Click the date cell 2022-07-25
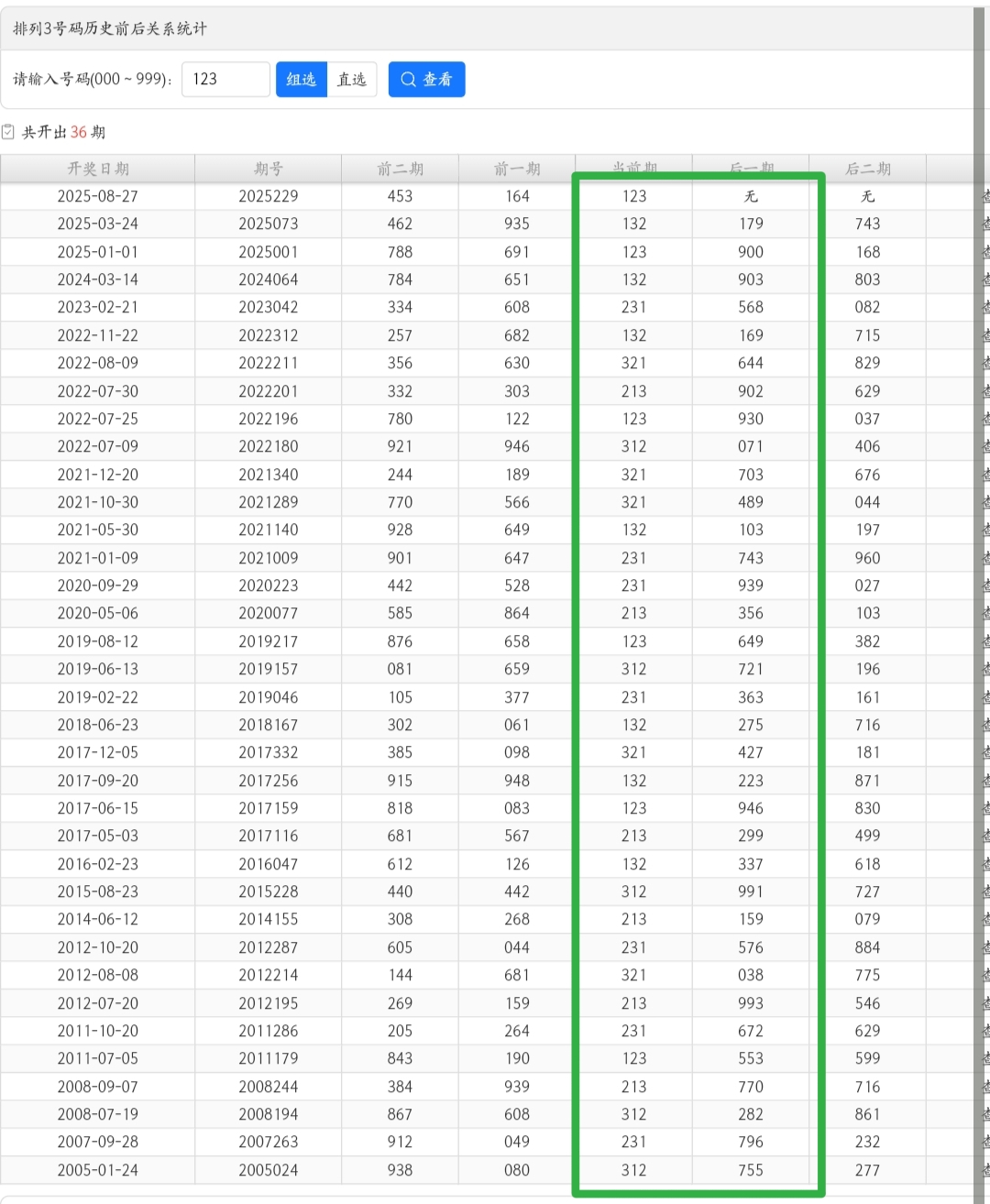990x1204 pixels. pyautogui.click(x=98, y=419)
